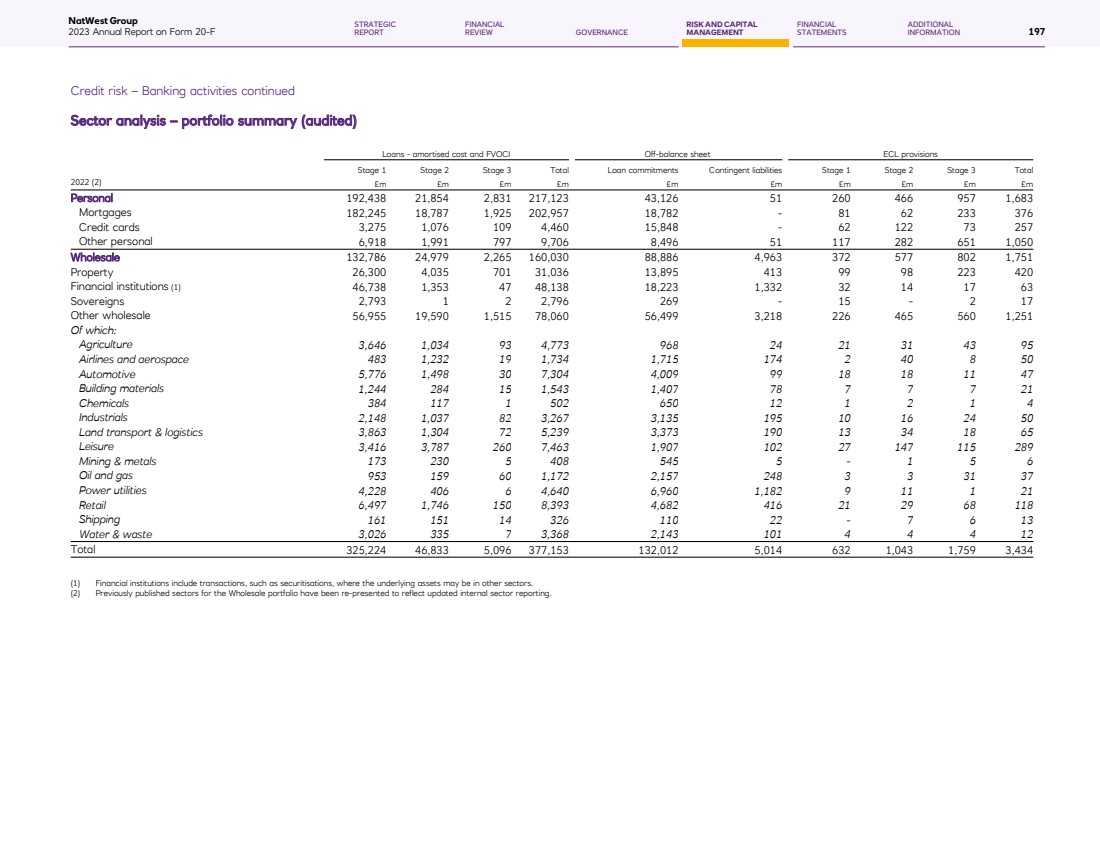Open the Strategic Report section tab
This screenshot has width=1100, height=865.
(x=375, y=28)
